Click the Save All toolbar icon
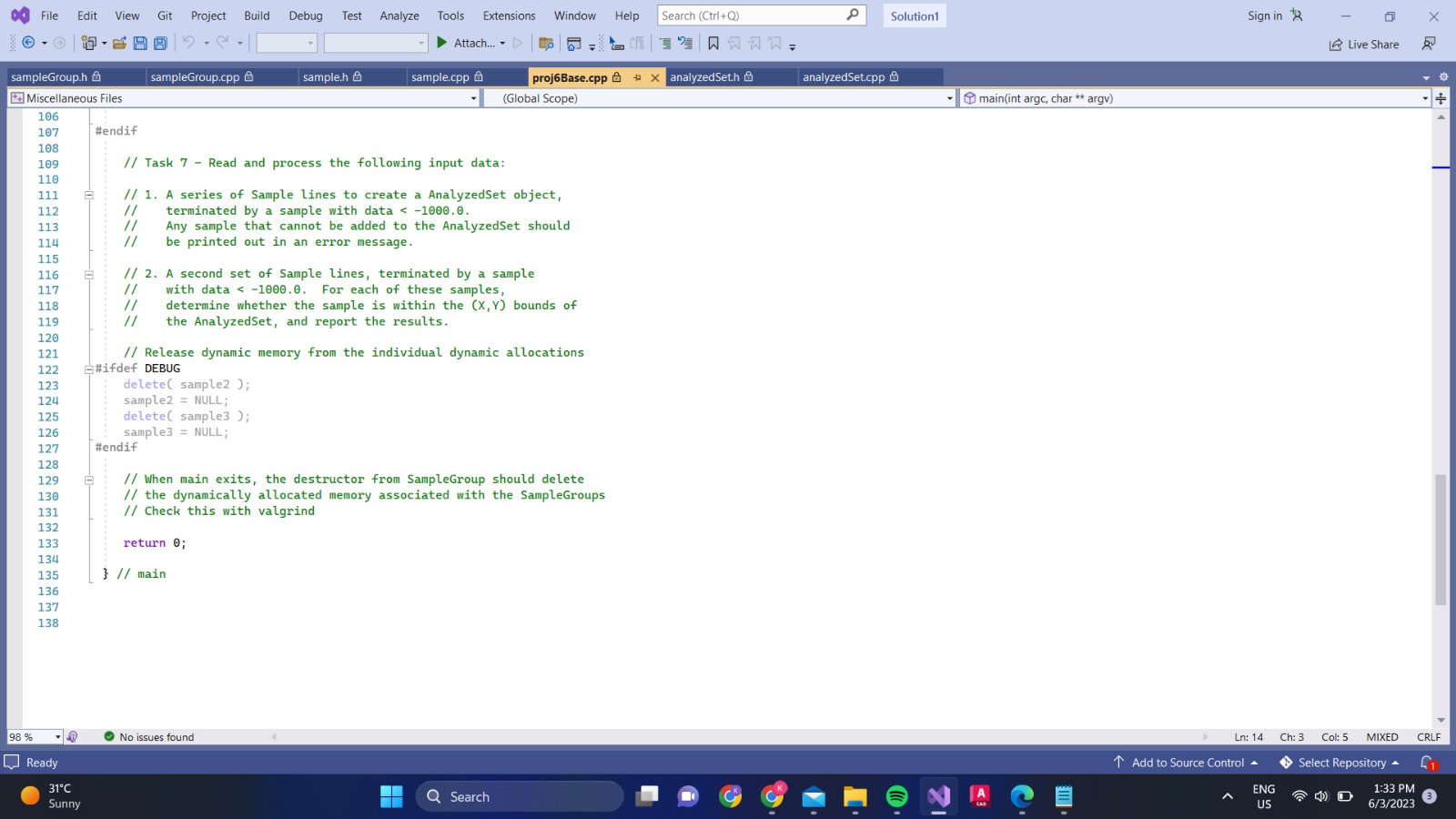Viewport: 1456px width, 819px height. 160,43
